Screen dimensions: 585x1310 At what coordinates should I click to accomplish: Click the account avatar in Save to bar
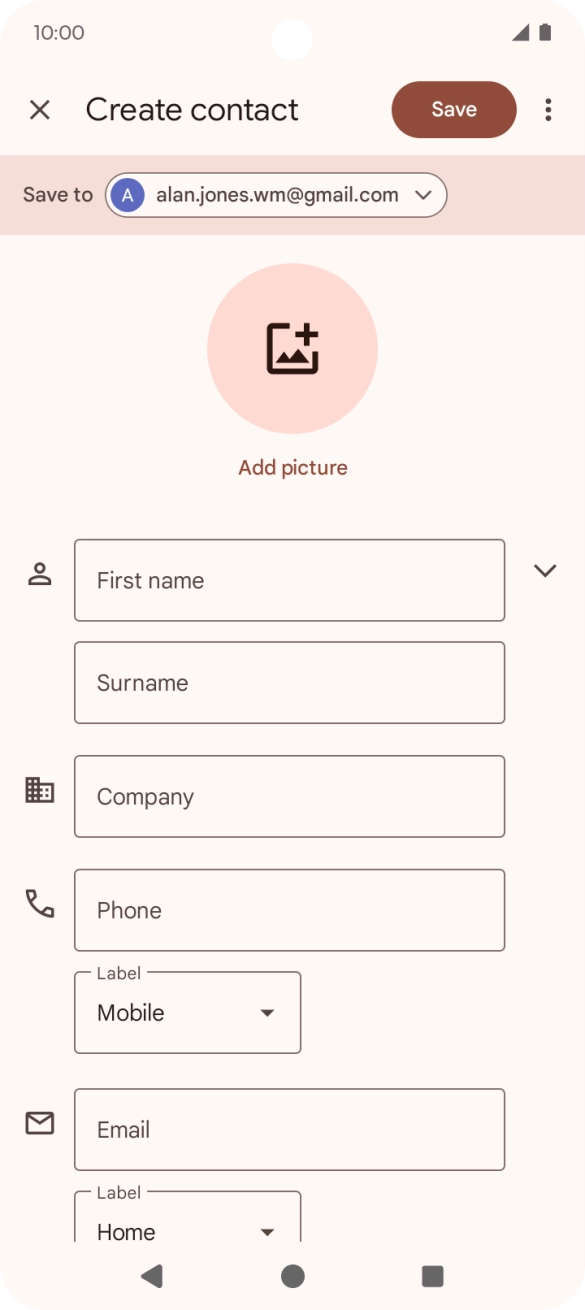(127, 195)
